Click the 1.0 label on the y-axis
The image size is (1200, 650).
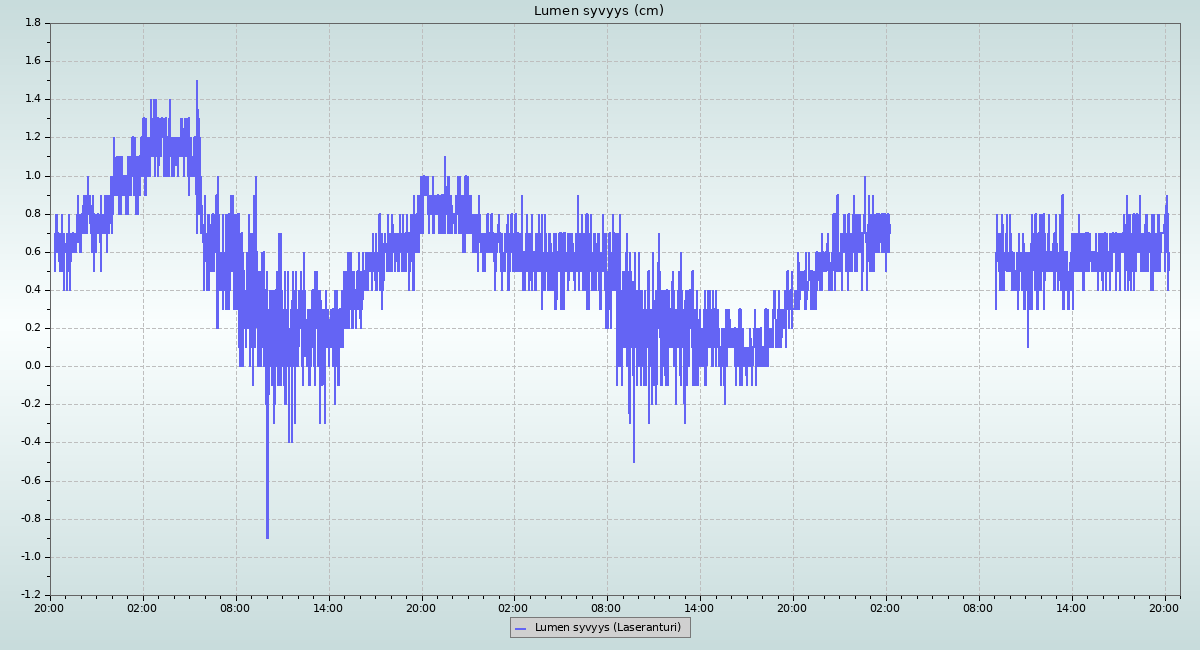(x=31, y=176)
